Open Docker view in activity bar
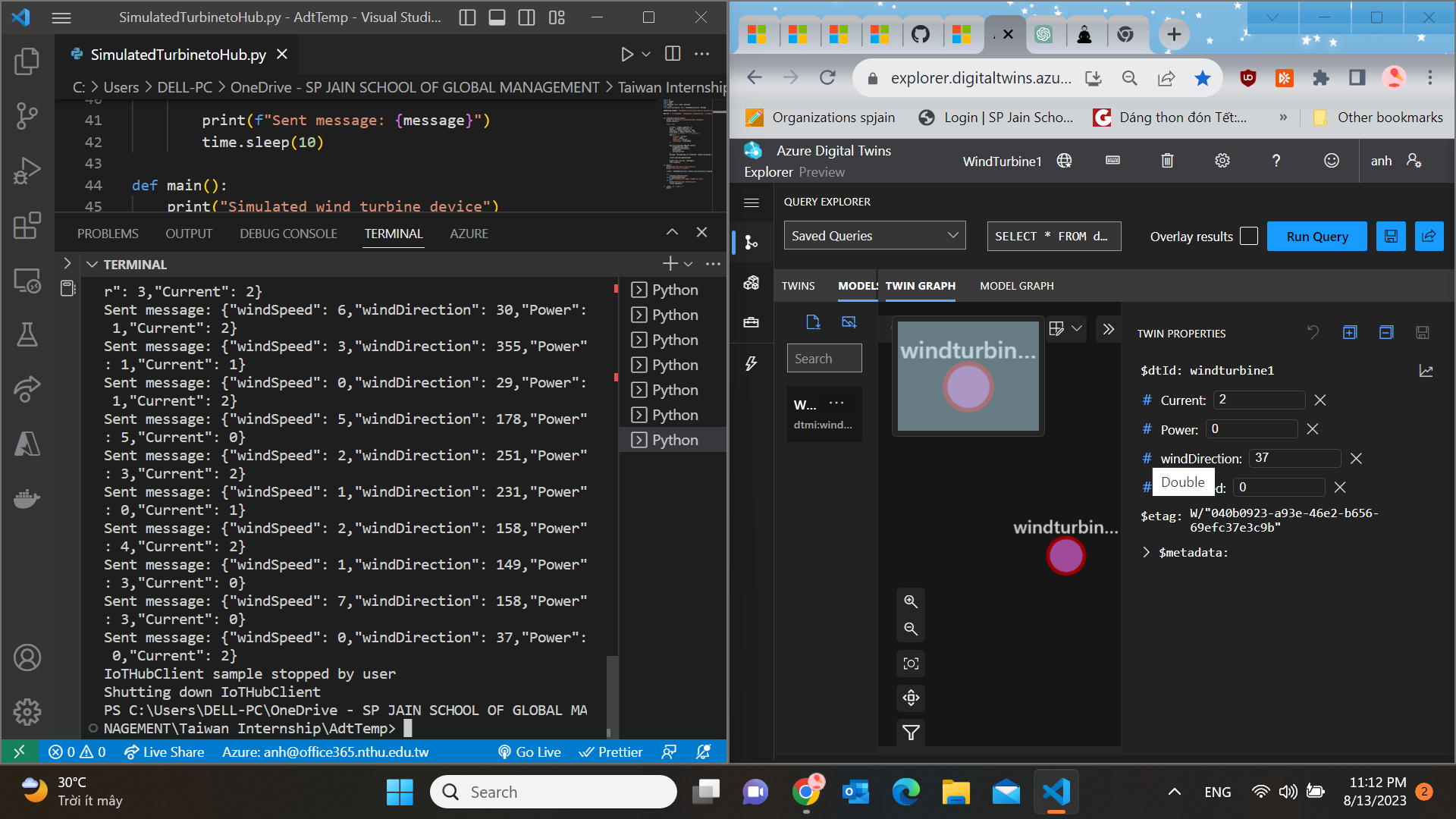The height and width of the screenshot is (819, 1456). [27, 499]
